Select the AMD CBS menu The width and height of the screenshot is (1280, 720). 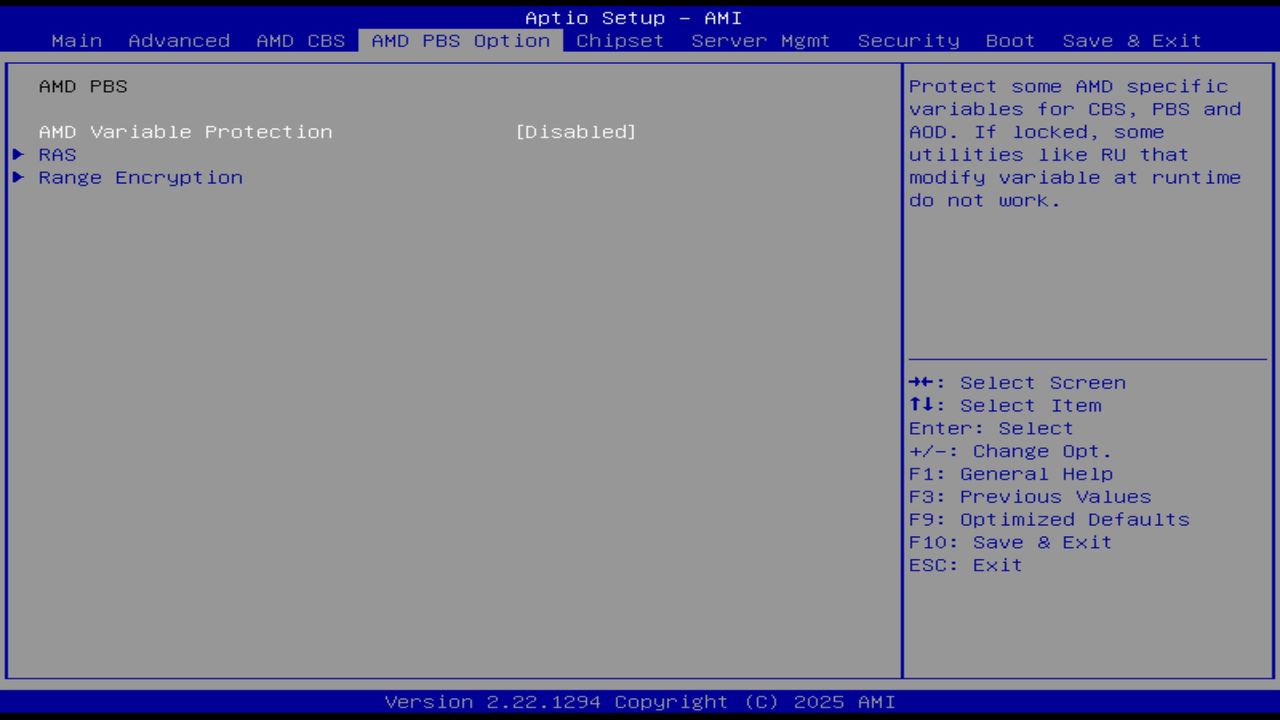click(302, 40)
